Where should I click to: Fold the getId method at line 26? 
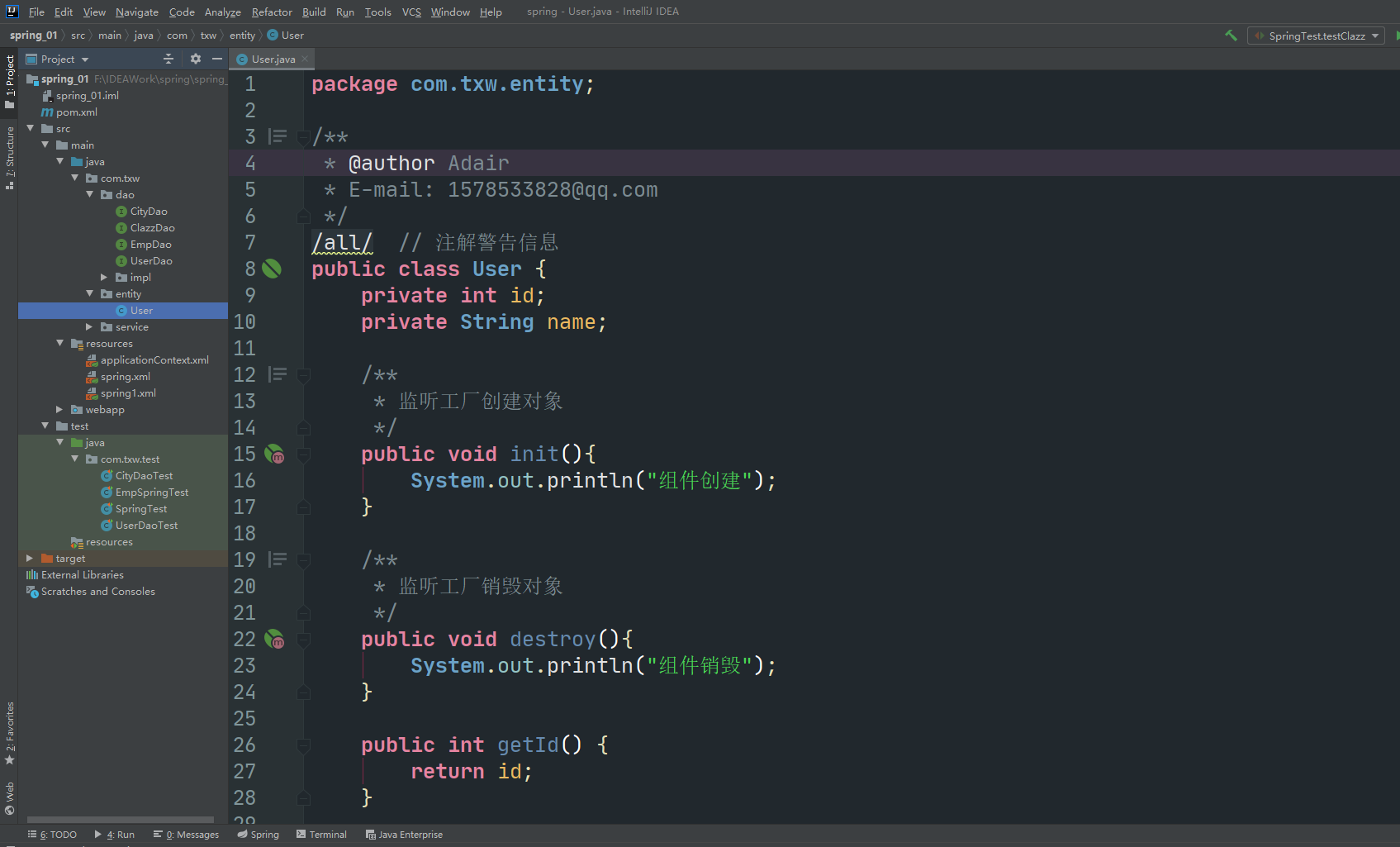point(303,745)
